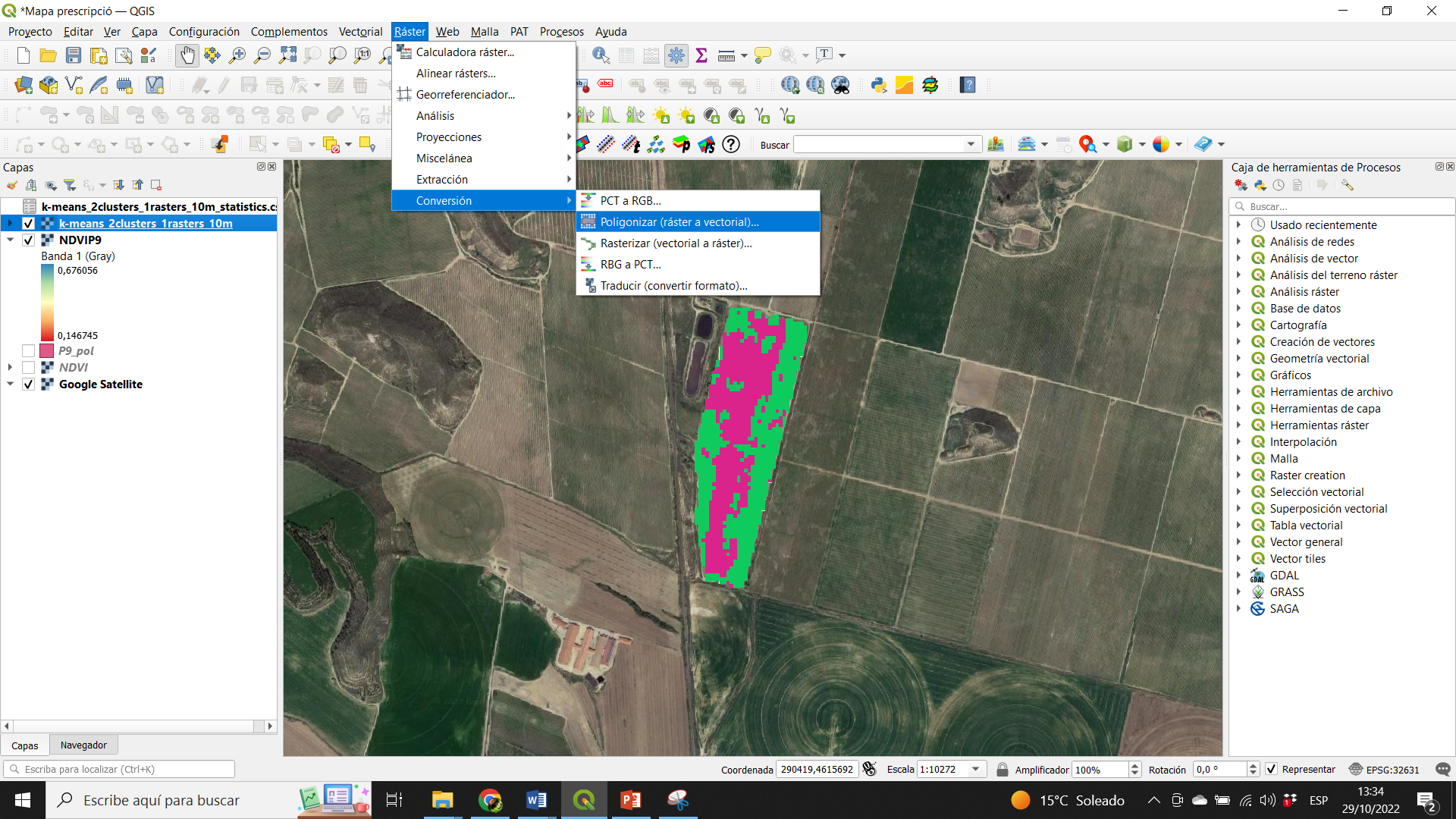
Task: Click the toolbox options wrench icon
Action: point(1347,185)
